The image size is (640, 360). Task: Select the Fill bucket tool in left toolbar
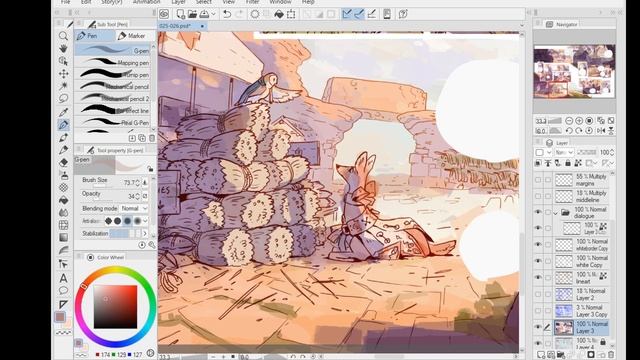(x=63, y=200)
